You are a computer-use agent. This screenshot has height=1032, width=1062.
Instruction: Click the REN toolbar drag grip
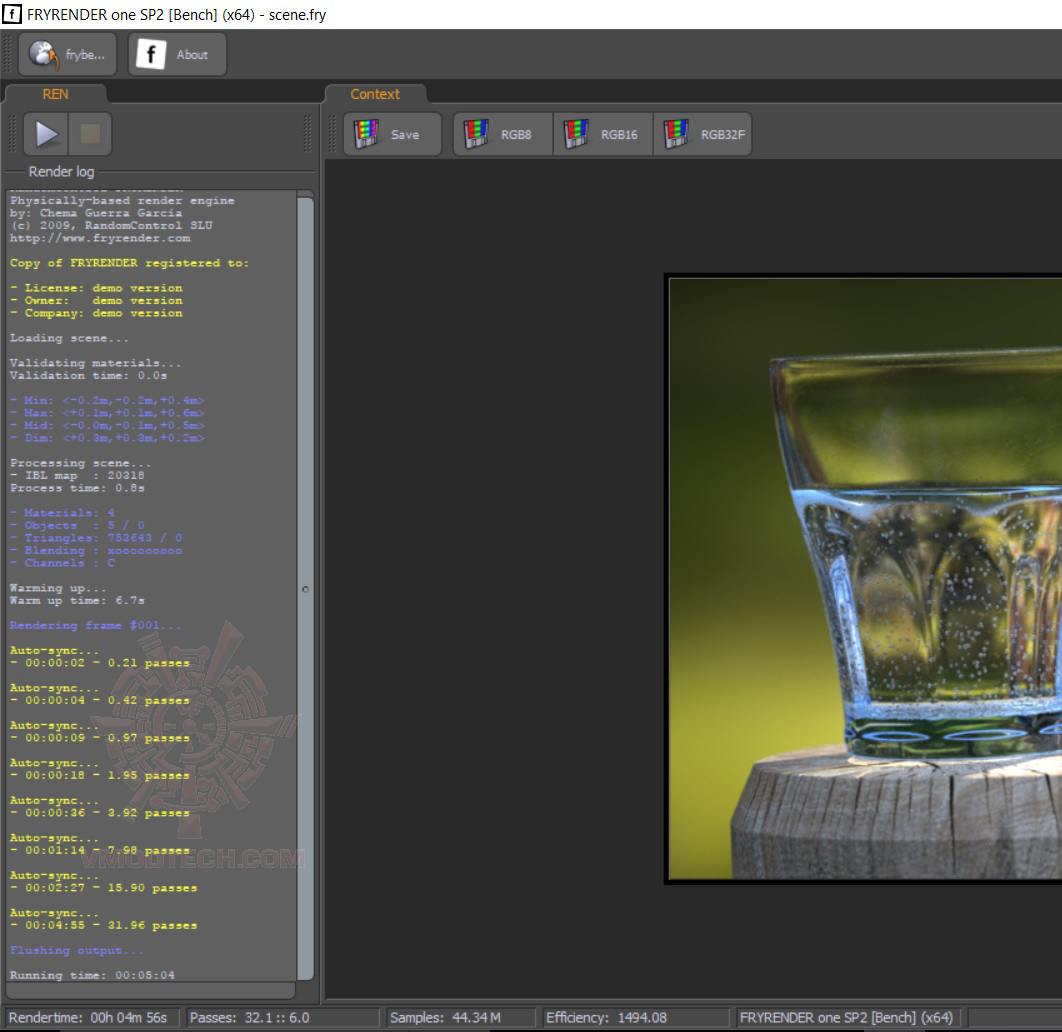tap(12, 134)
